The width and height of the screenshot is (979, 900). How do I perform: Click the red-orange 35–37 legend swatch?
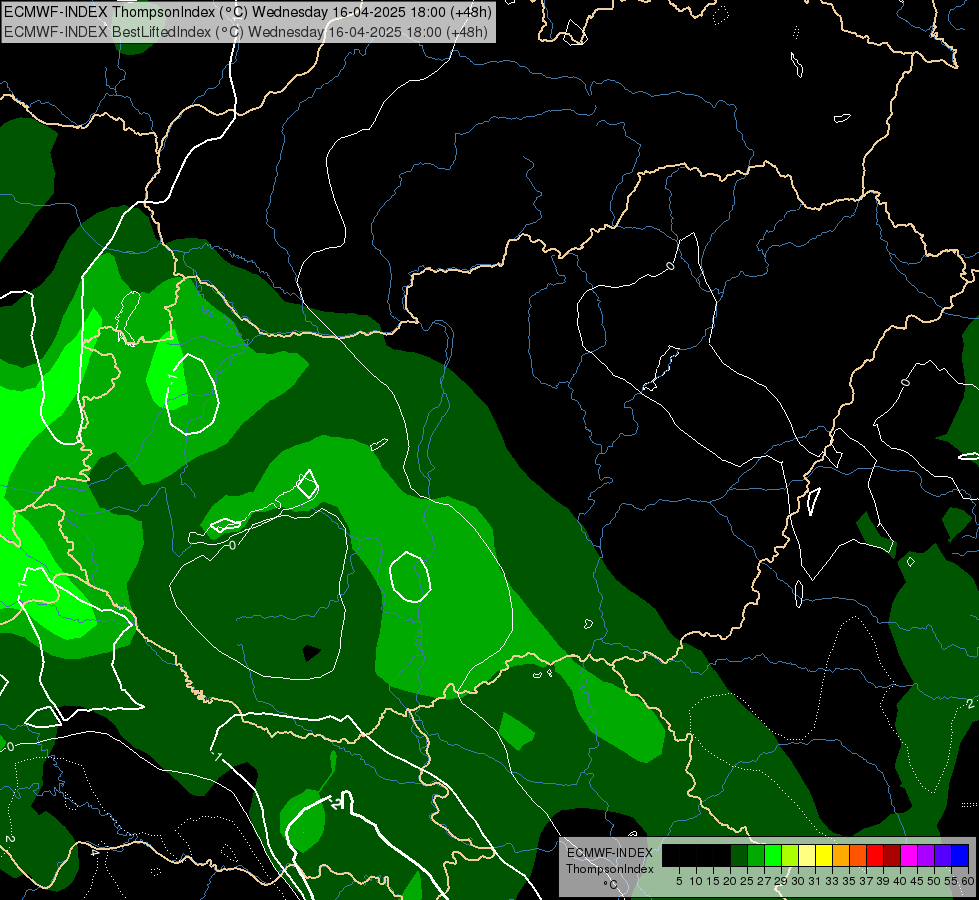point(858,855)
